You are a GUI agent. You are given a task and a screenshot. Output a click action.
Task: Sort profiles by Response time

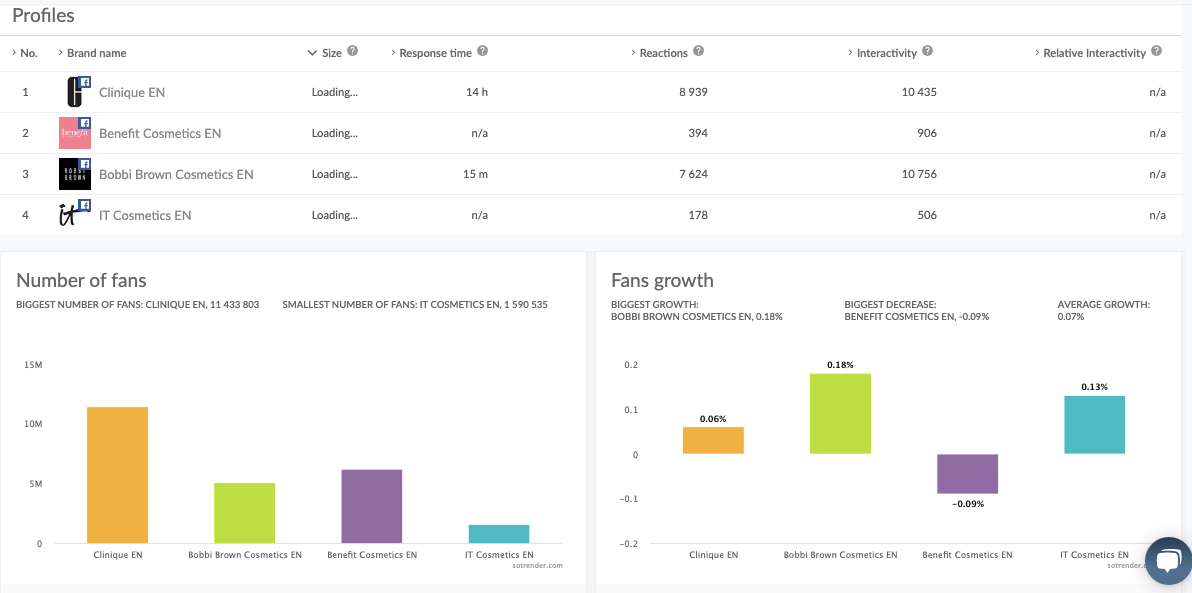(435, 53)
